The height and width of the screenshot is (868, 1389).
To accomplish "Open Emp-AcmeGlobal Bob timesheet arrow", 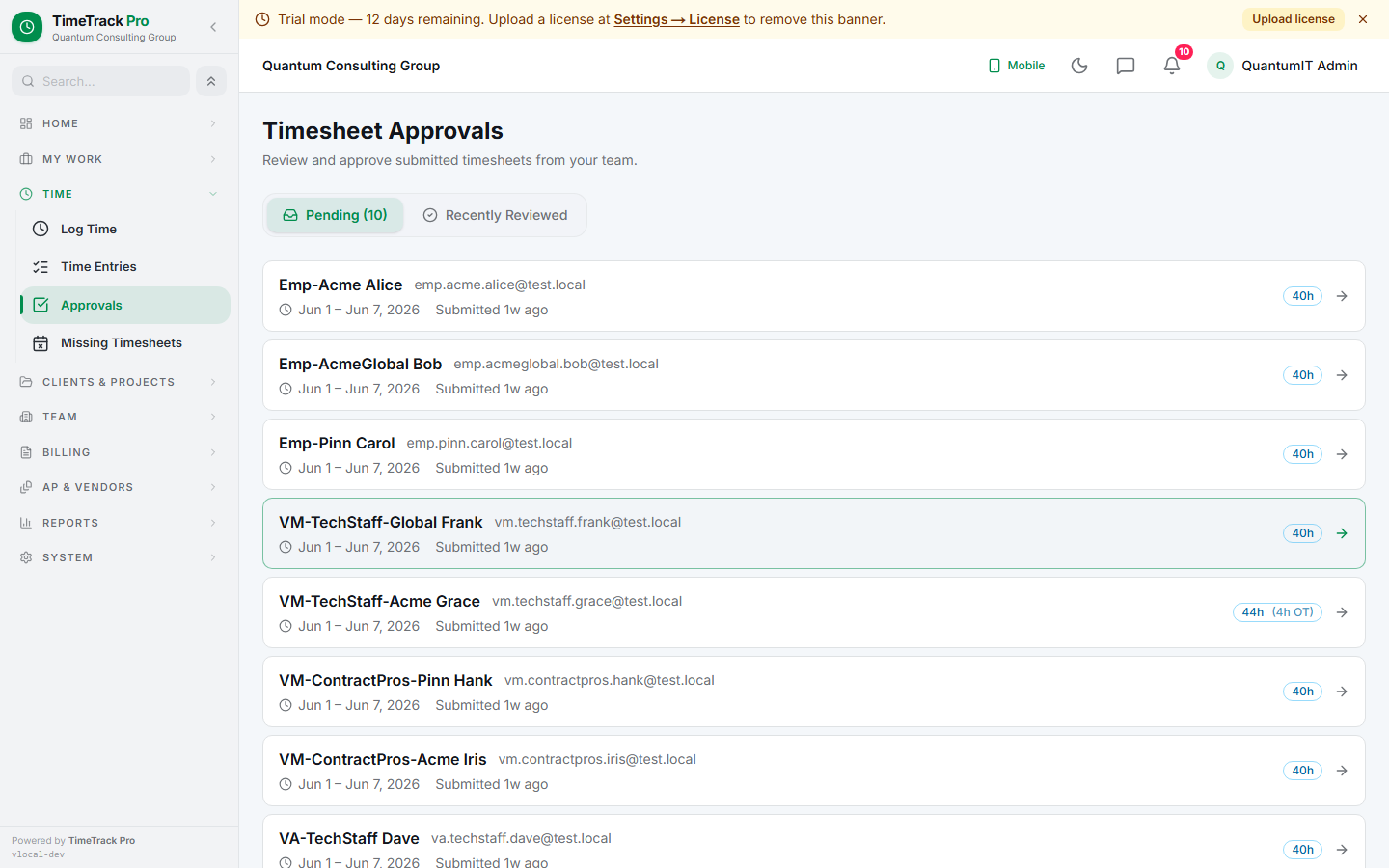I will [1342, 375].
